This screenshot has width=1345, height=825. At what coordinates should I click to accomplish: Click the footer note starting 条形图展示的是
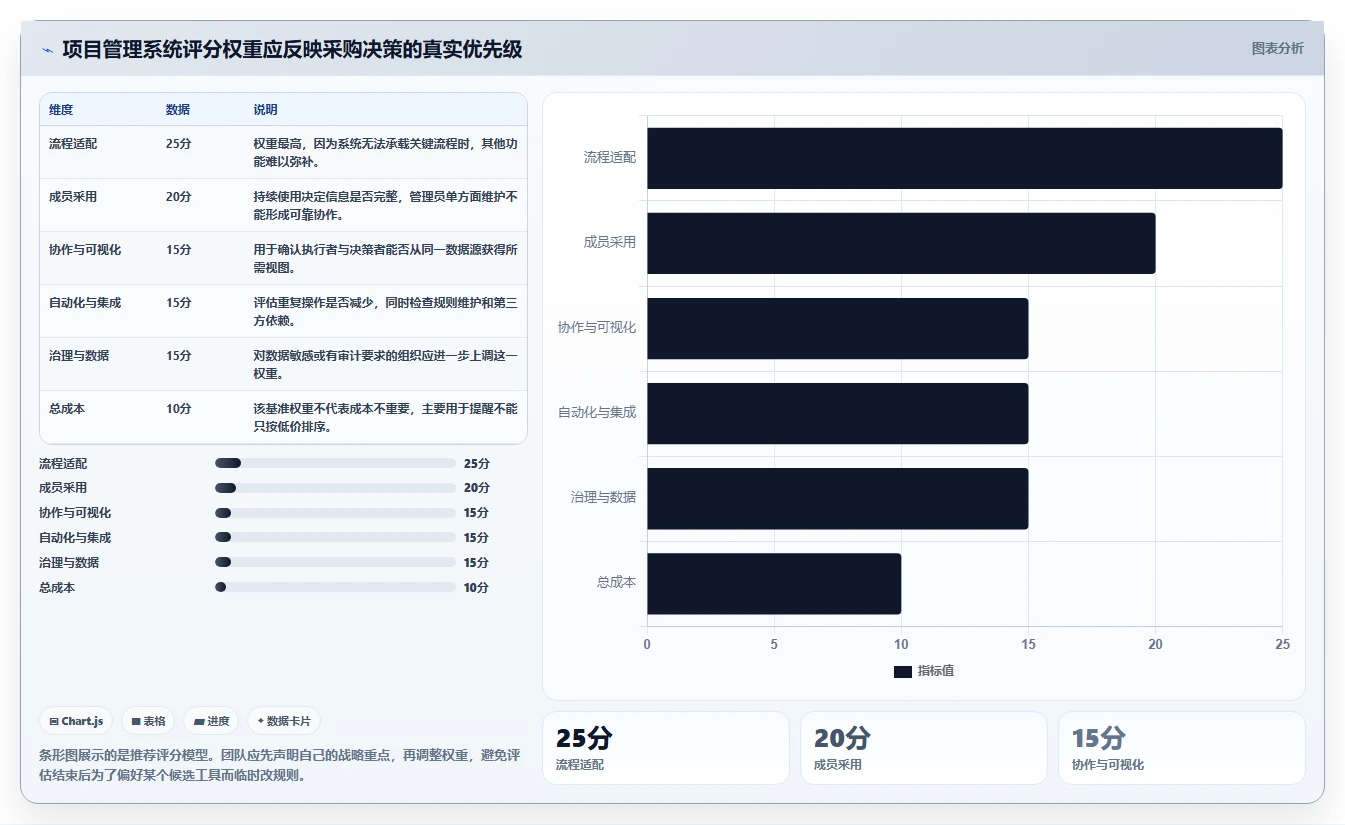[279, 765]
